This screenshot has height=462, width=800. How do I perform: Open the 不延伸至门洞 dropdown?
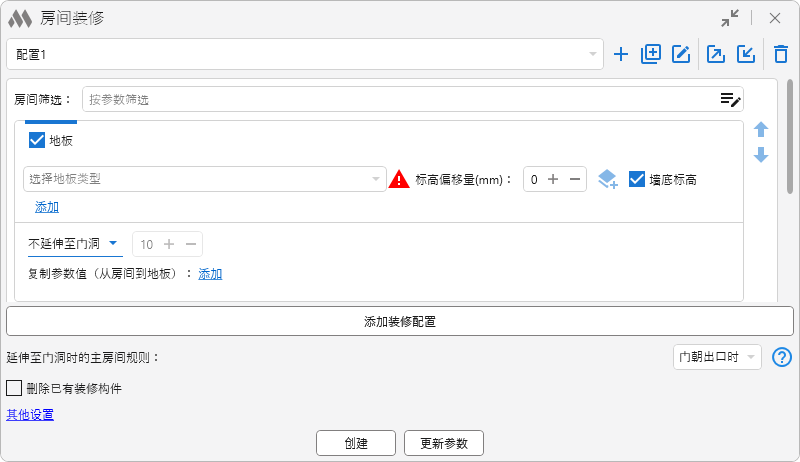[74, 243]
